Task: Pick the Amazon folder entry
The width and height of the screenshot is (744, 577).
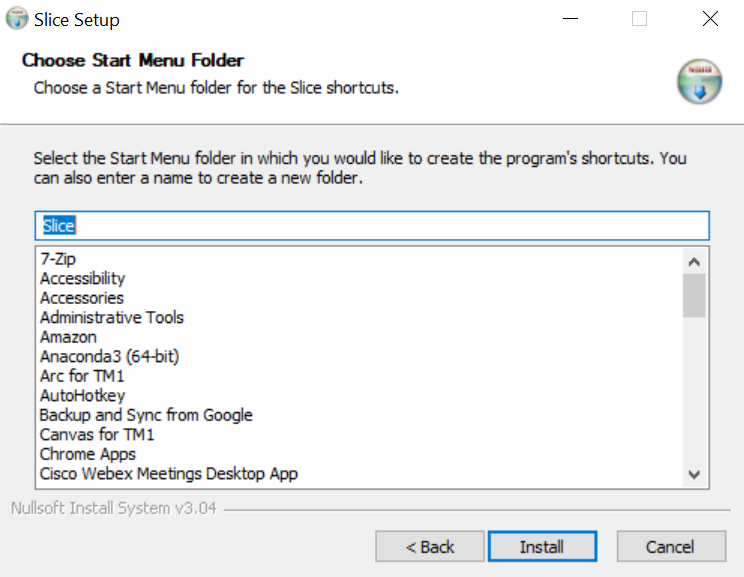Action: tap(68, 337)
